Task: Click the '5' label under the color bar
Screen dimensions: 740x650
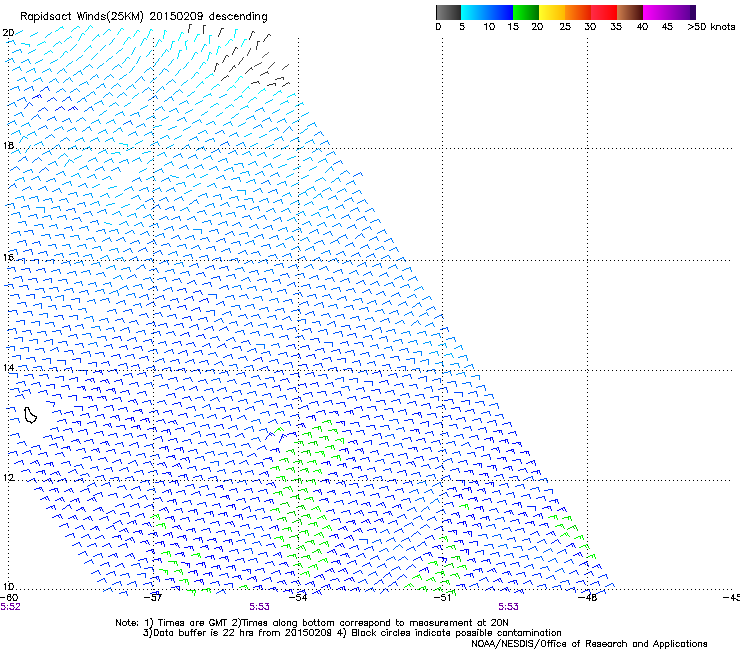Action: click(462, 27)
